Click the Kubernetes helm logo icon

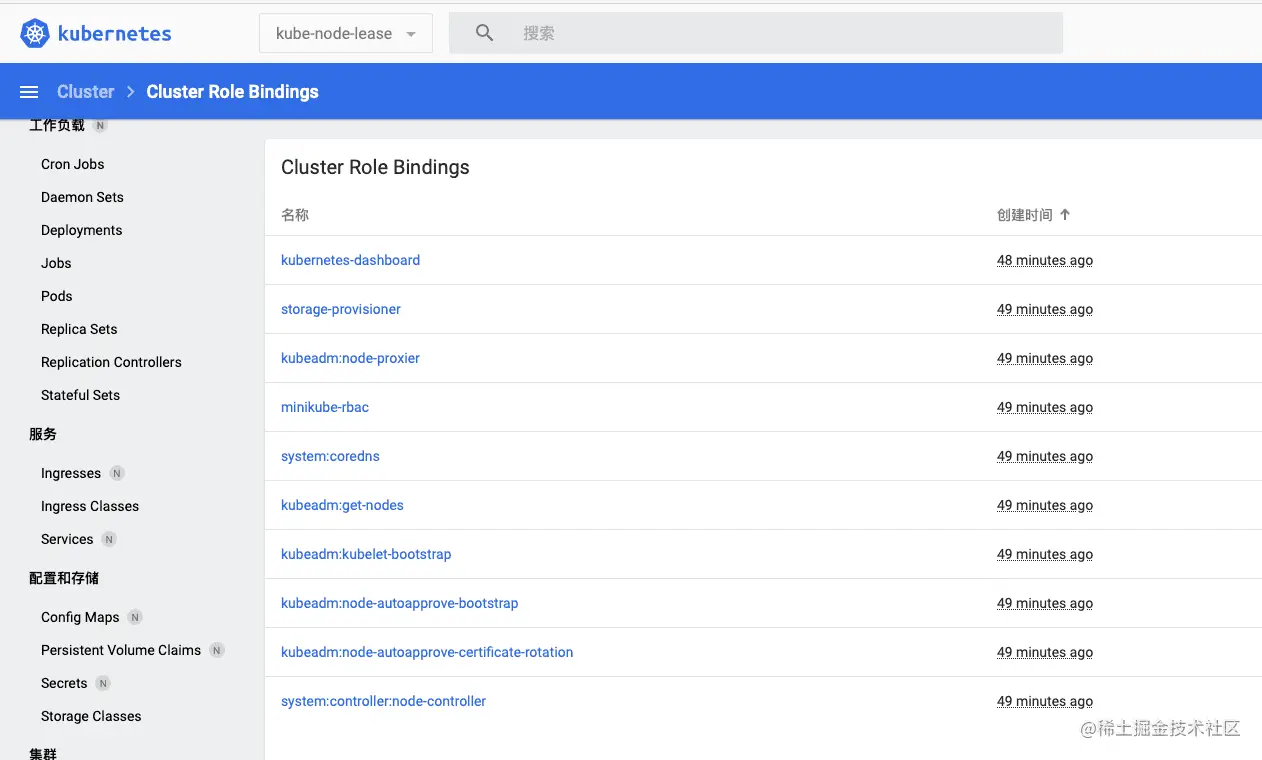(x=35, y=33)
